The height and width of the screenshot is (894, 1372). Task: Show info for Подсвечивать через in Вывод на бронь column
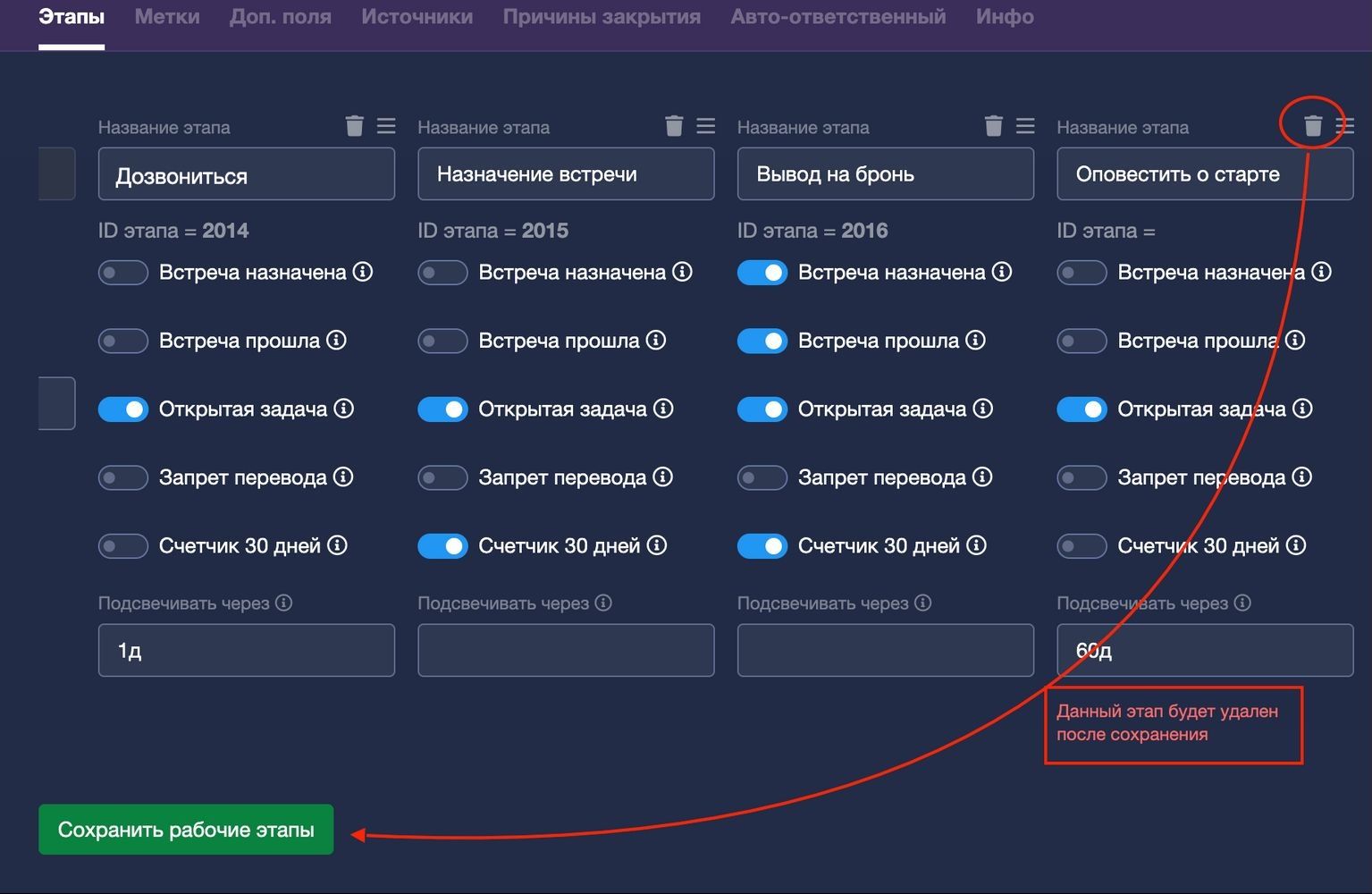click(x=923, y=603)
